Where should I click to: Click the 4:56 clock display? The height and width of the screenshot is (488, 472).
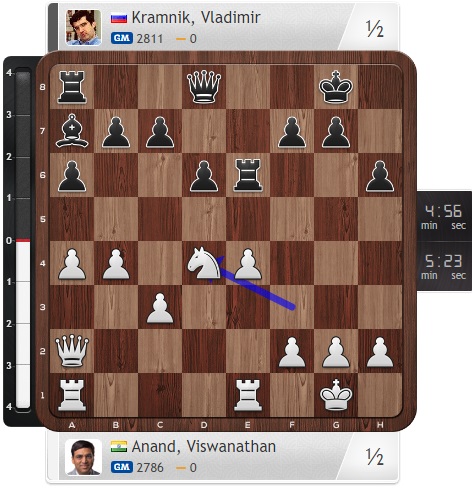pos(444,217)
